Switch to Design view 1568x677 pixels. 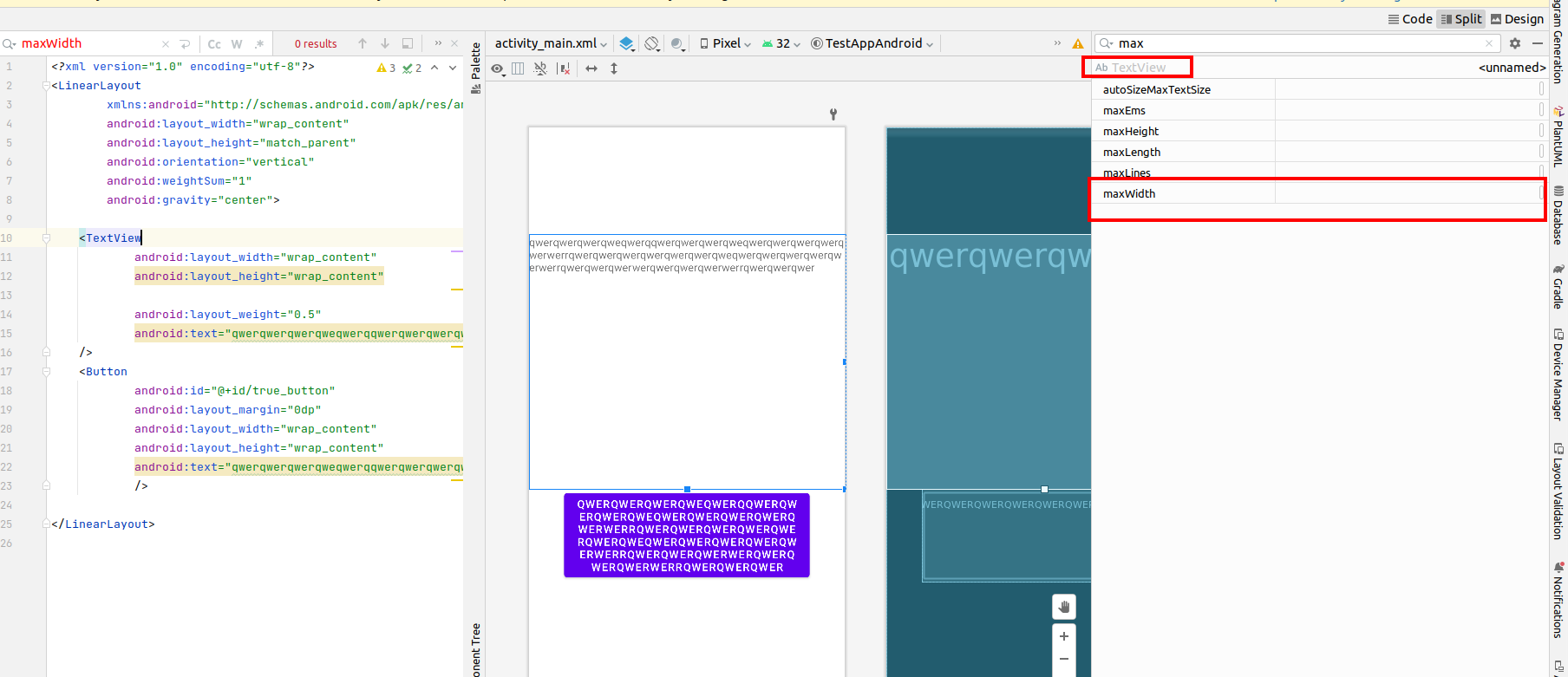coord(1517,19)
